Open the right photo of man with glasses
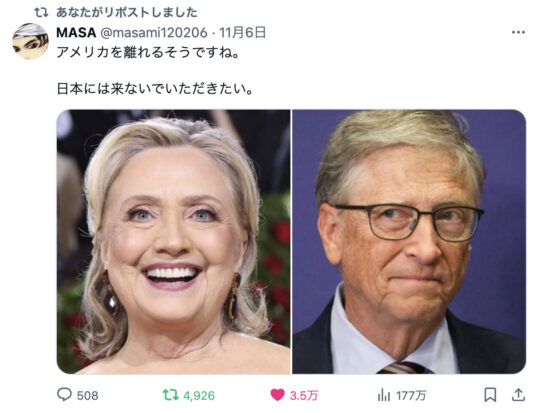540x413 pixels. tap(409, 241)
